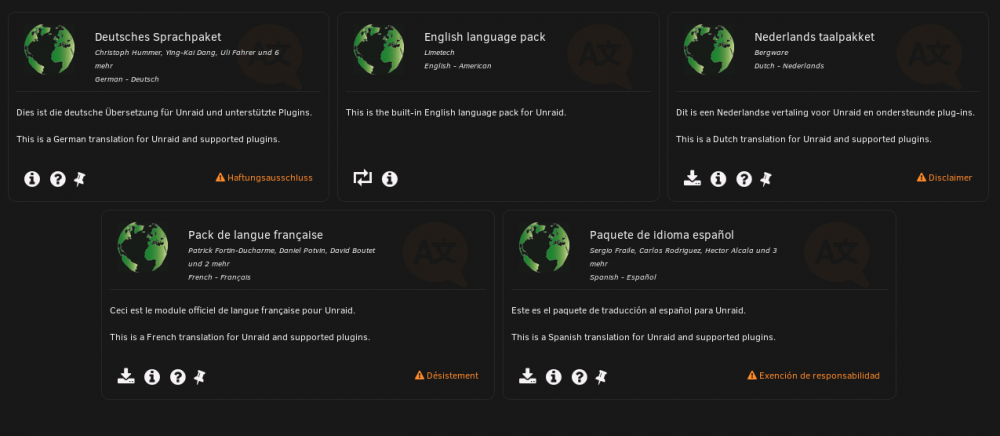Select the Pack de langue française title
The width and height of the screenshot is (1000, 436).
click(256, 235)
